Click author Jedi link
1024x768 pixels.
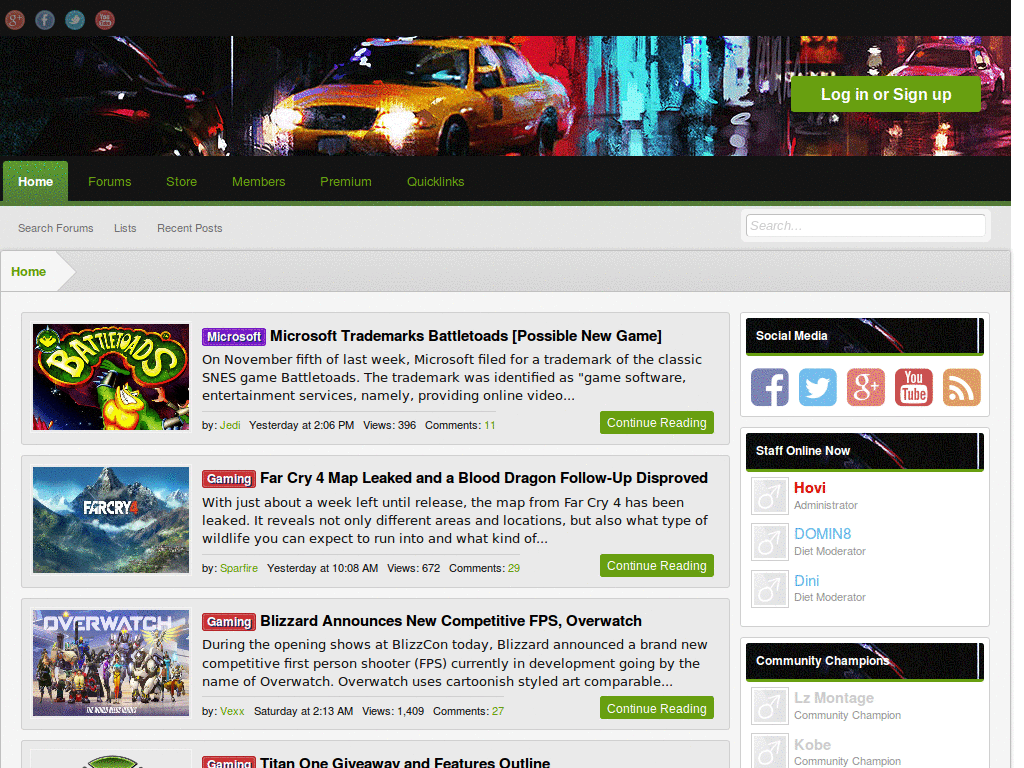230,425
